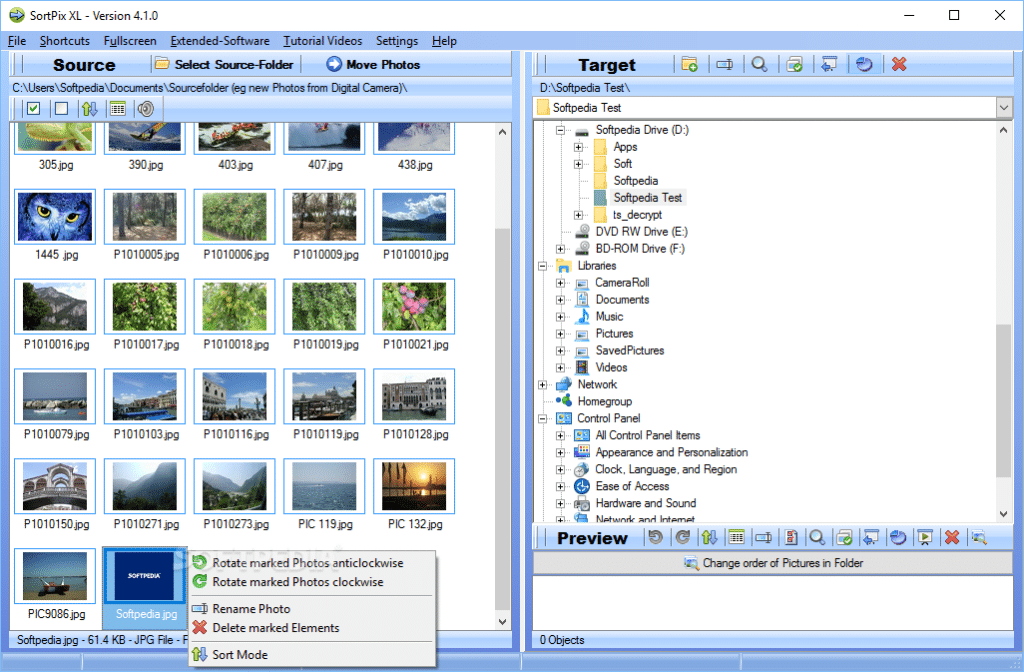Click the empty deselect-all checkbox in Source toolbar
This screenshot has width=1024, height=672.
(x=61, y=108)
